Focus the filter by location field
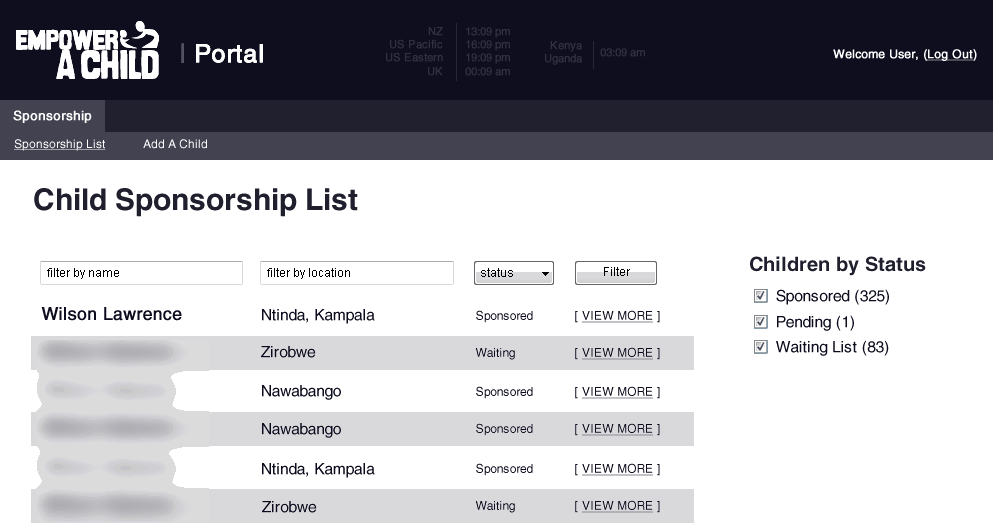Image resolution: width=993 pixels, height=526 pixels. click(x=357, y=273)
